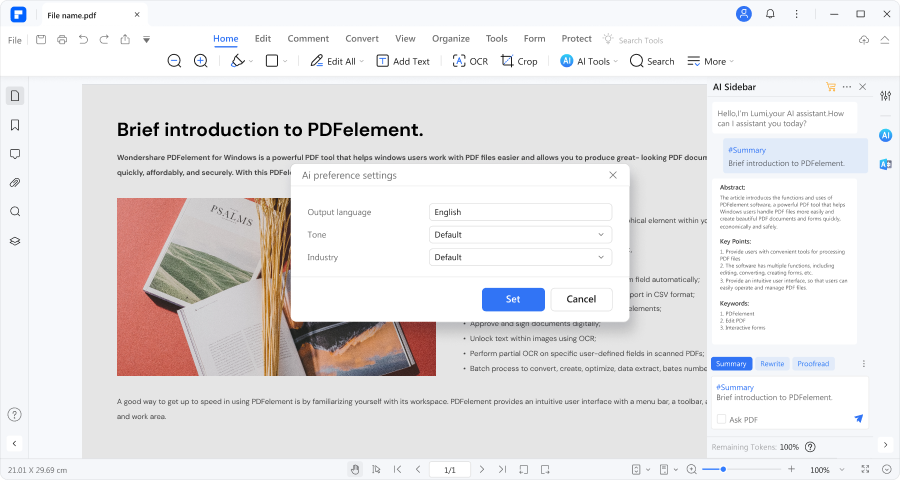Screen dimensions: 900x480
Task: Select the highlighter tool
Action: tap(237, 61)
